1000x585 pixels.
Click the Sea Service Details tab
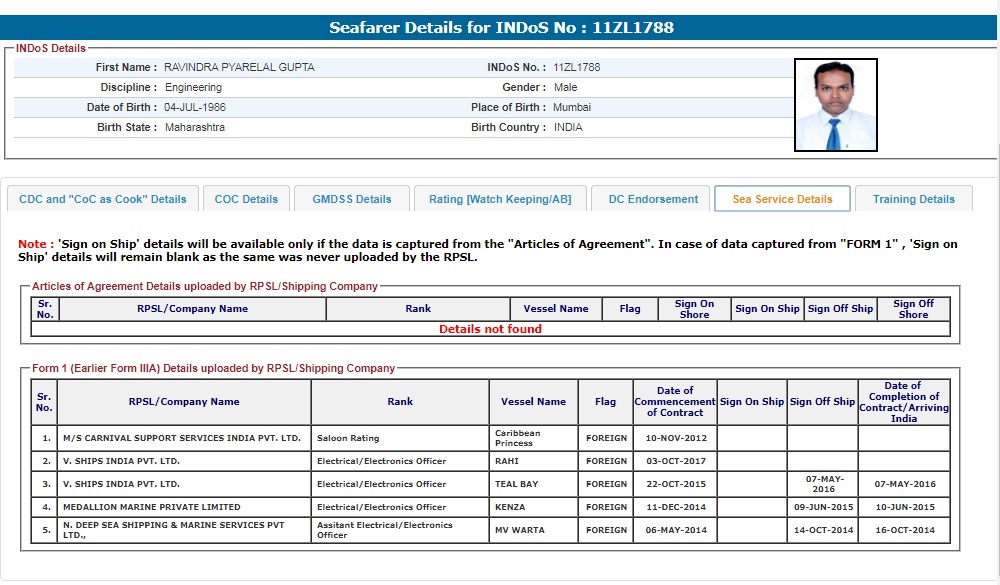click(782, 199)
